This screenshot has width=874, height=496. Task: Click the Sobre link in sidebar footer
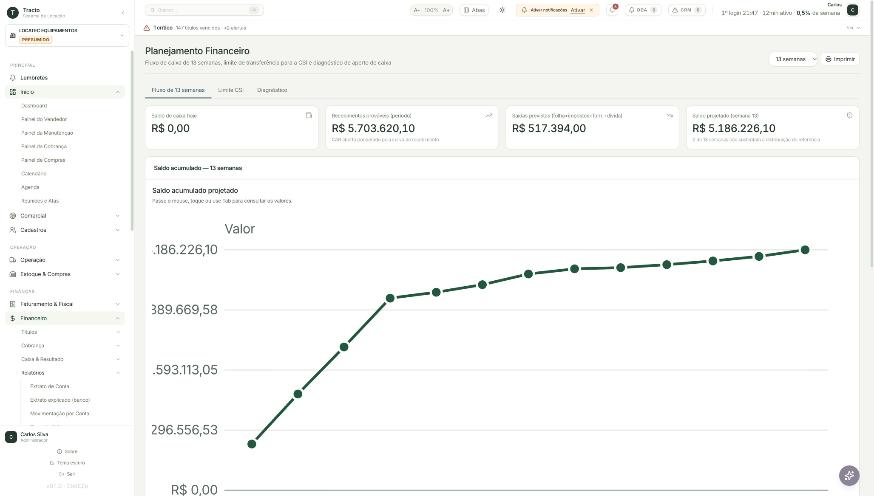click(67, 451)
